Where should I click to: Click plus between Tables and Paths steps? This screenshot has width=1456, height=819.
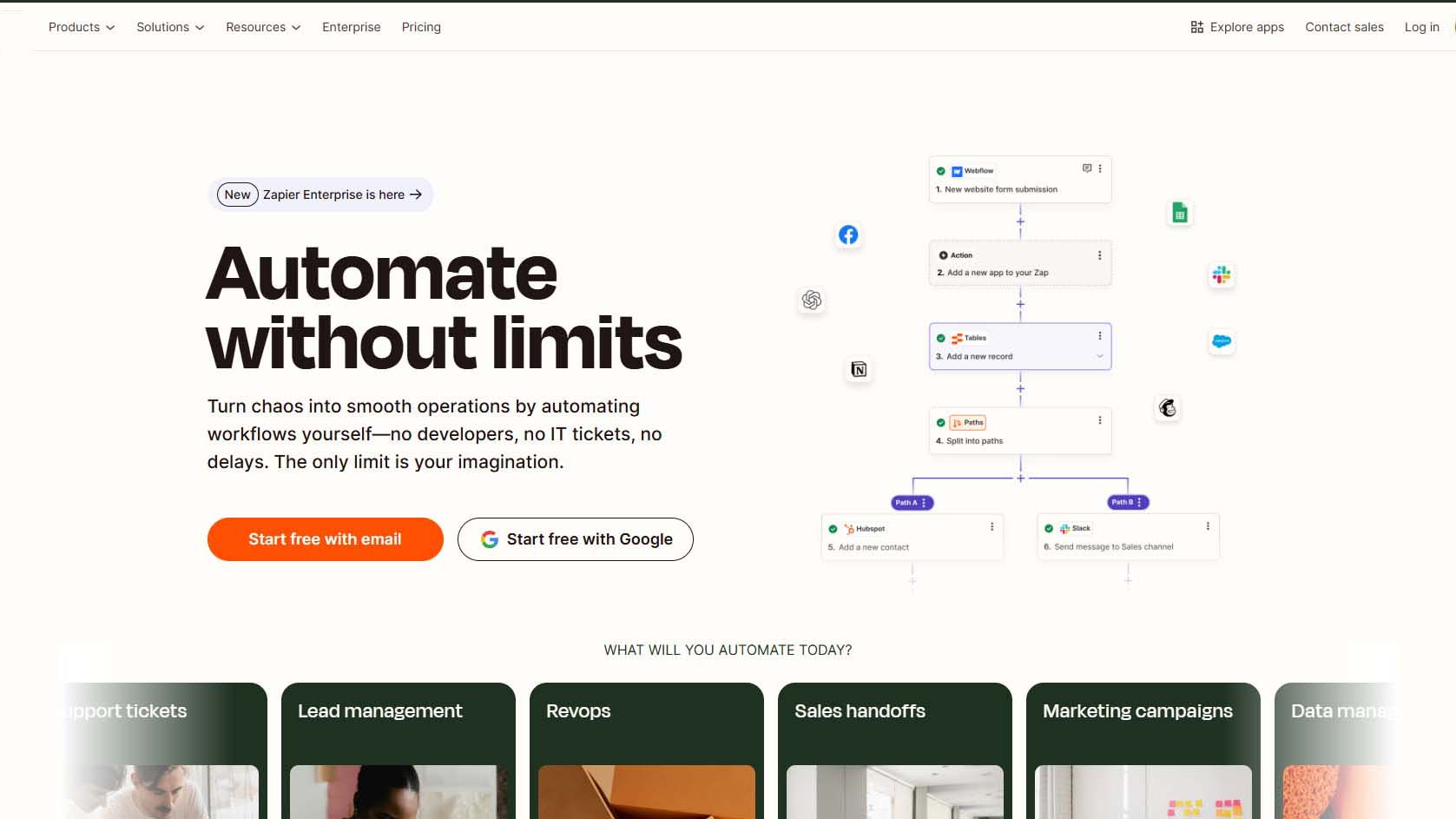coord(1020,388)
